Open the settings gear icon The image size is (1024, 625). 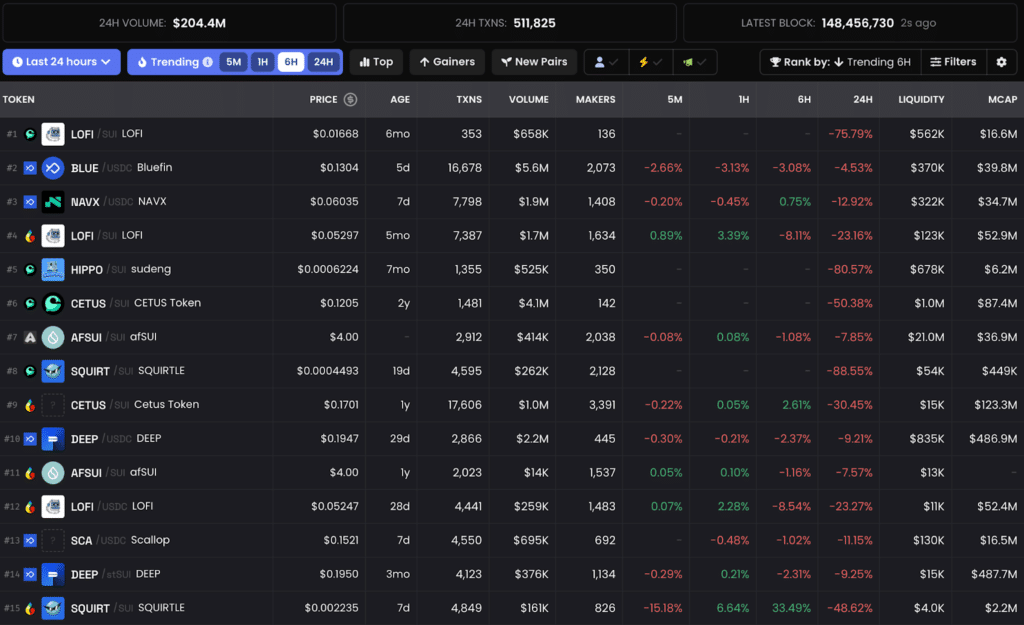click(1001, 62)
